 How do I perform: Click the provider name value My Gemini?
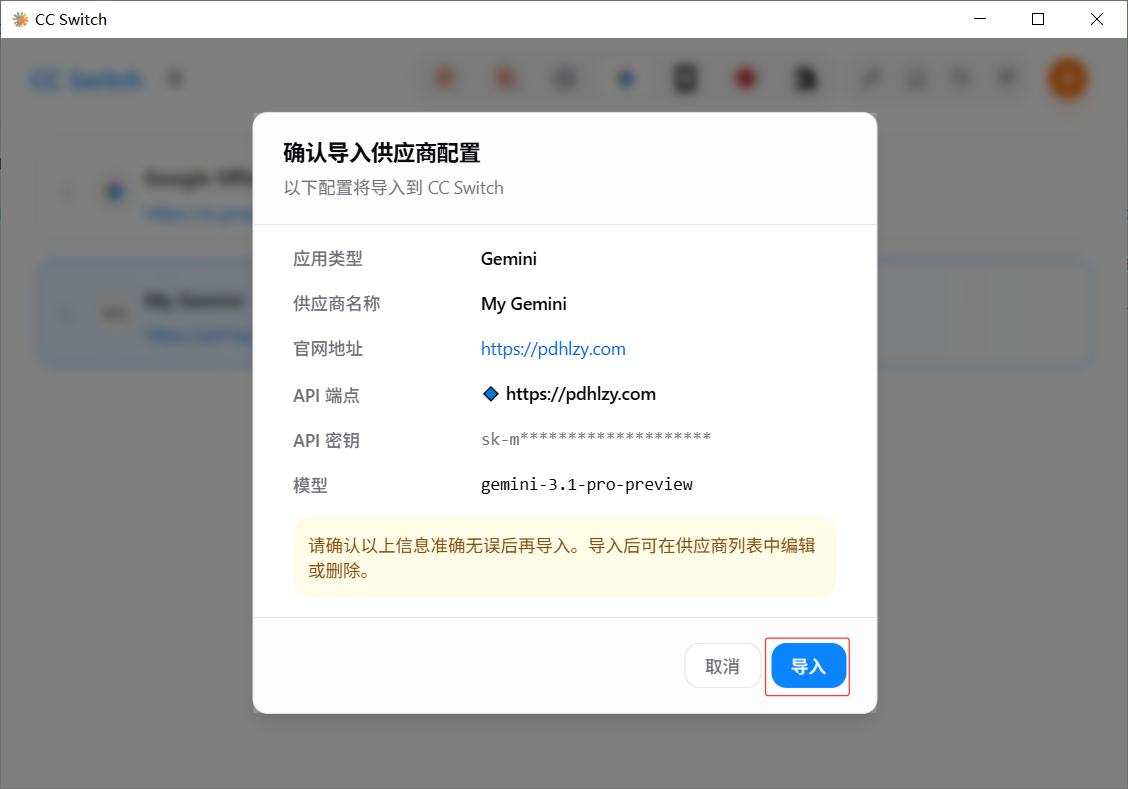click(x=524, y=304)
